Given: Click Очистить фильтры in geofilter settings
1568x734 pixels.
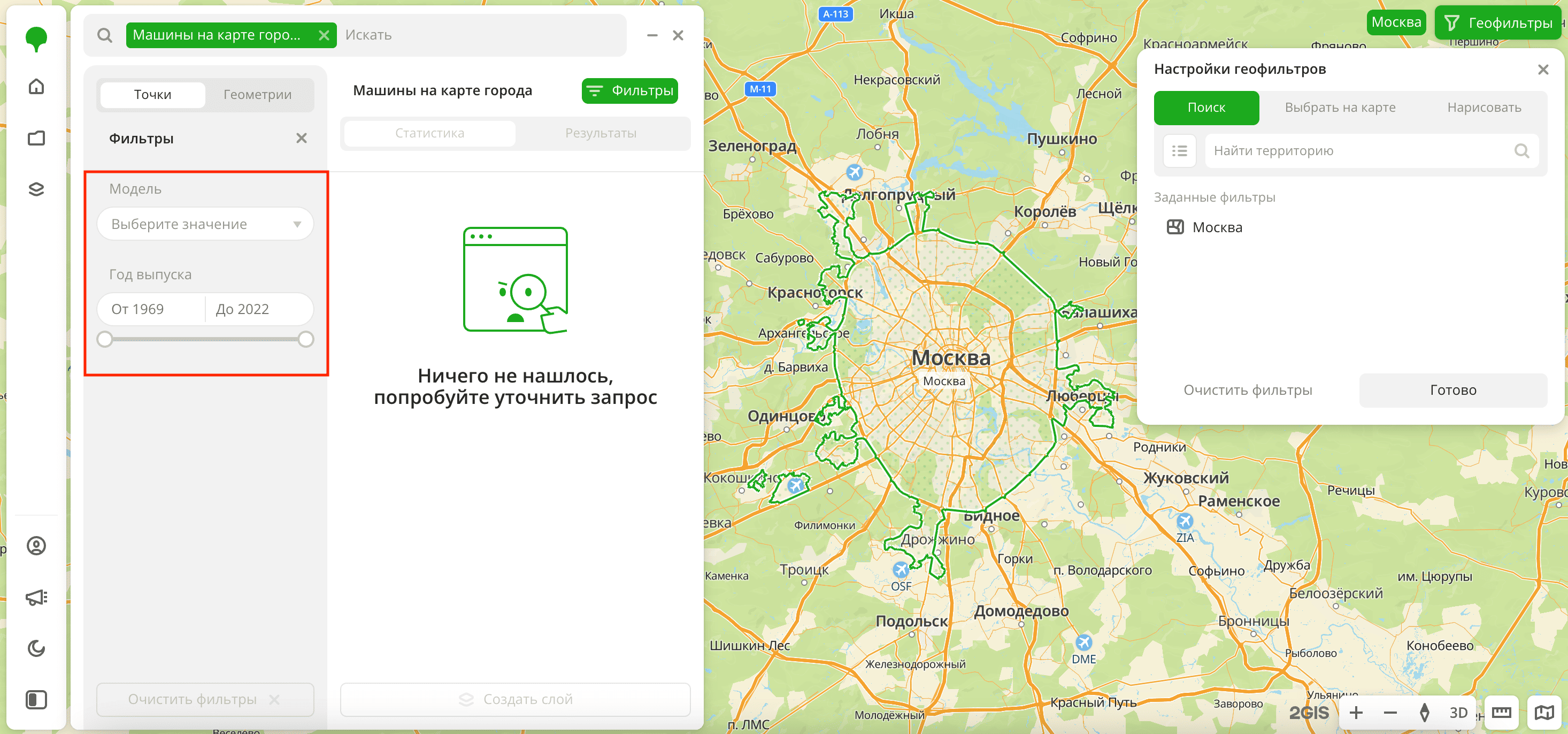Looking at the screenshot, I should click(x=1247, y=391).
